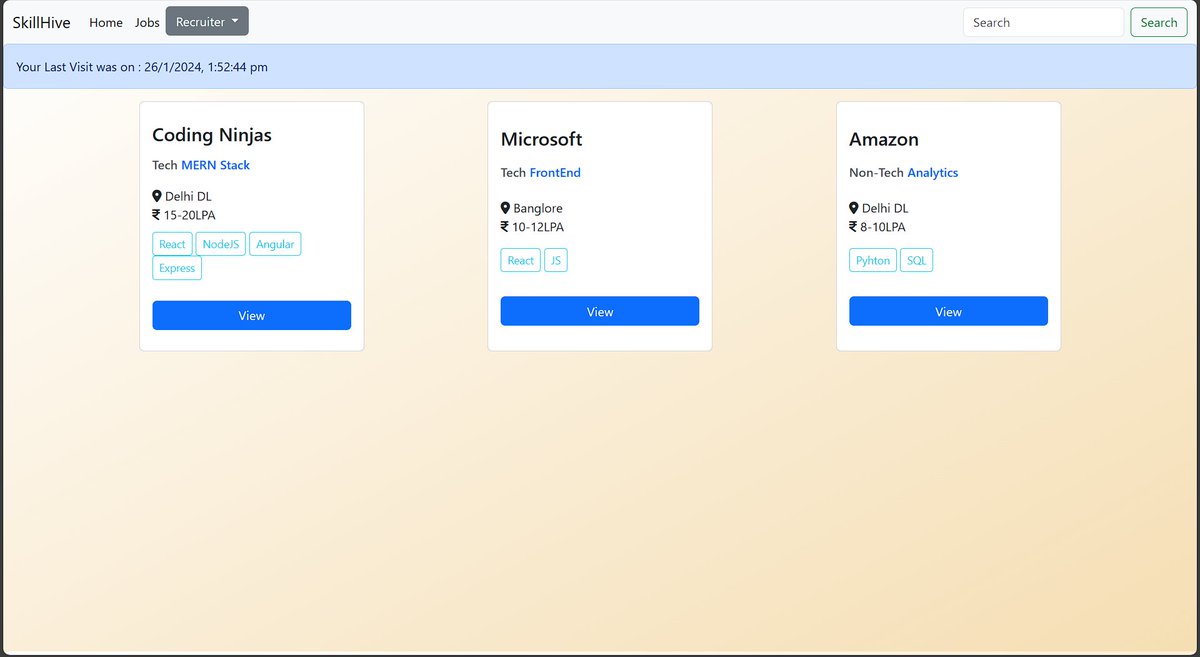Viewport: 1200px width, 657px height.
Task: Click the Coding Ninjas company heading
Action: 212,135
